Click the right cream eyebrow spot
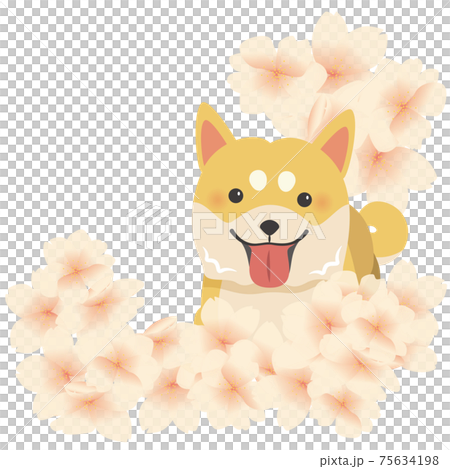Image resolution: width=450 pixels, height=469 pixels. click(x=286, y=181)
